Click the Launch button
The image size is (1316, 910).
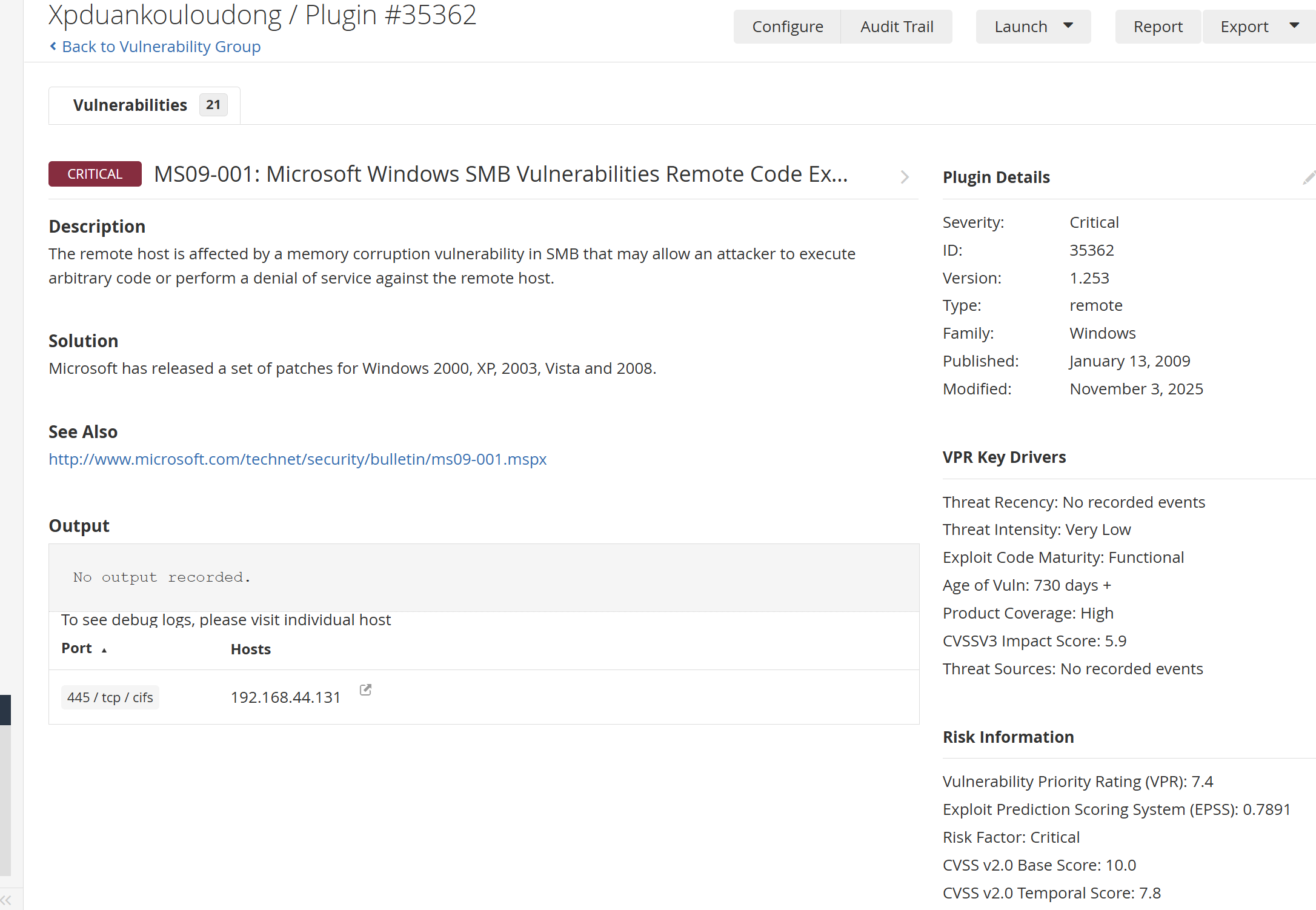coord(1021,27)
